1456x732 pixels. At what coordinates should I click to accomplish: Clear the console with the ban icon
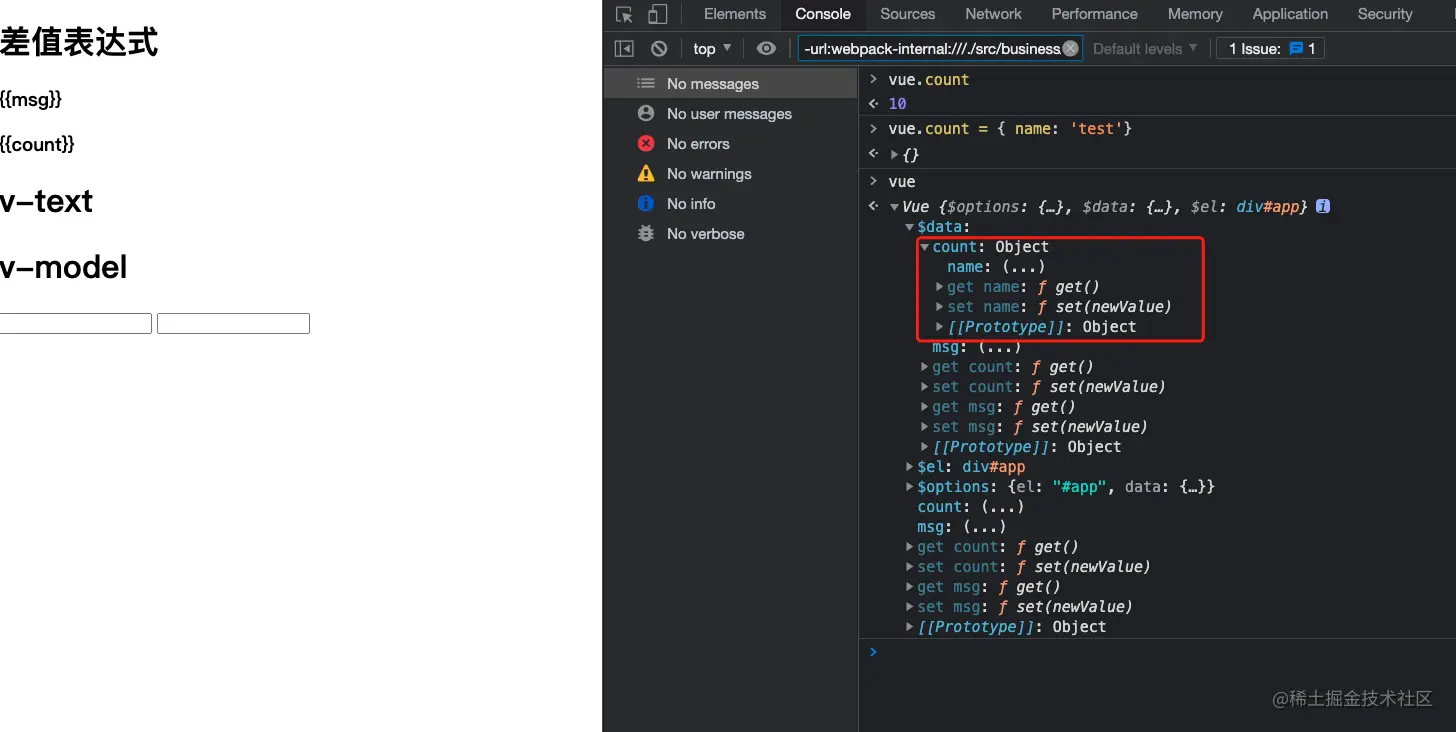coord(659,48)
